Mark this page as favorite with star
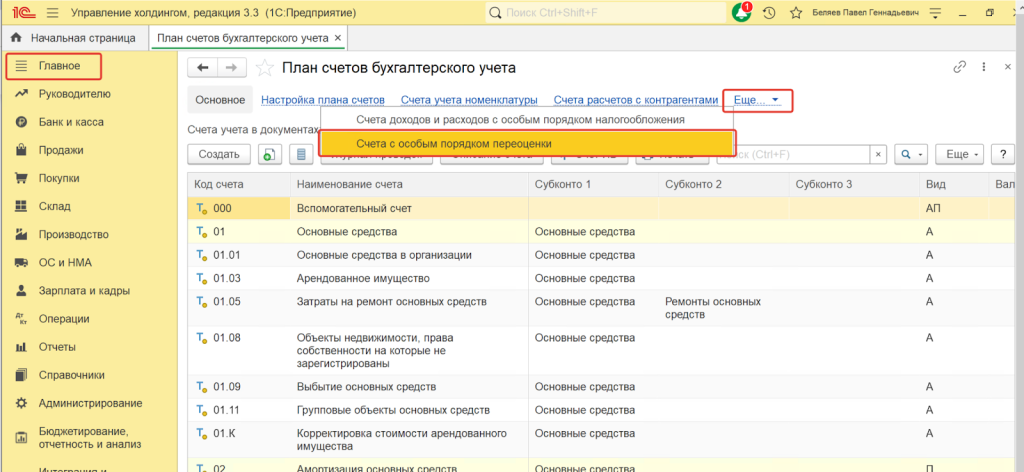 [x=265, y=68]
